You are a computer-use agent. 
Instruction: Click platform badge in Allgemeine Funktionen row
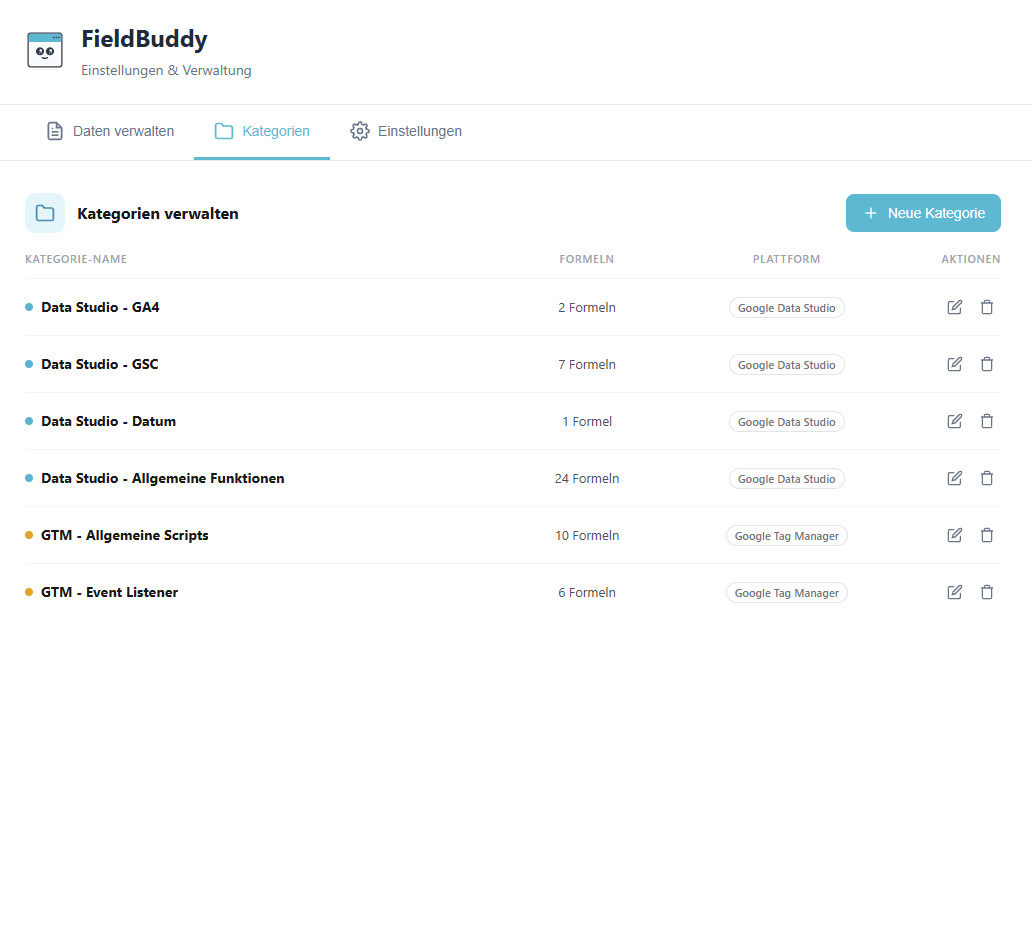pyautogui.click(x=787, y=479)
